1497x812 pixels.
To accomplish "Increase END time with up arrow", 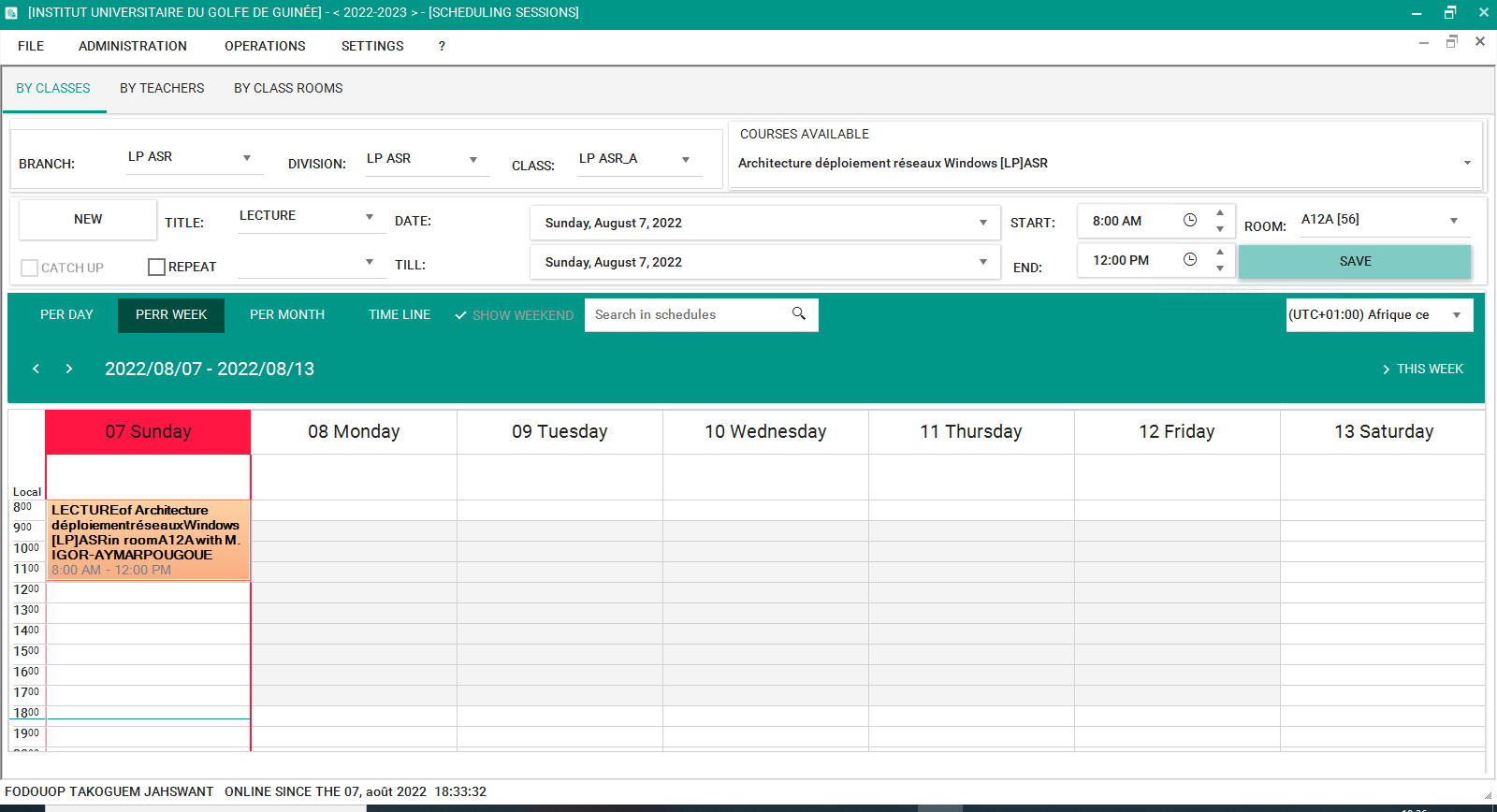I will coord(1220,252).
